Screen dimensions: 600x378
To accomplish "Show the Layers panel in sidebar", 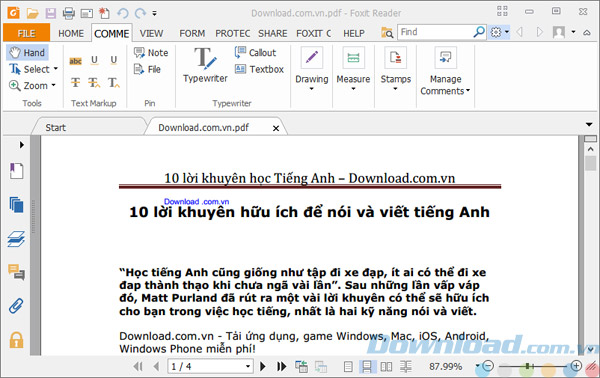I will [x=16, y=239].
